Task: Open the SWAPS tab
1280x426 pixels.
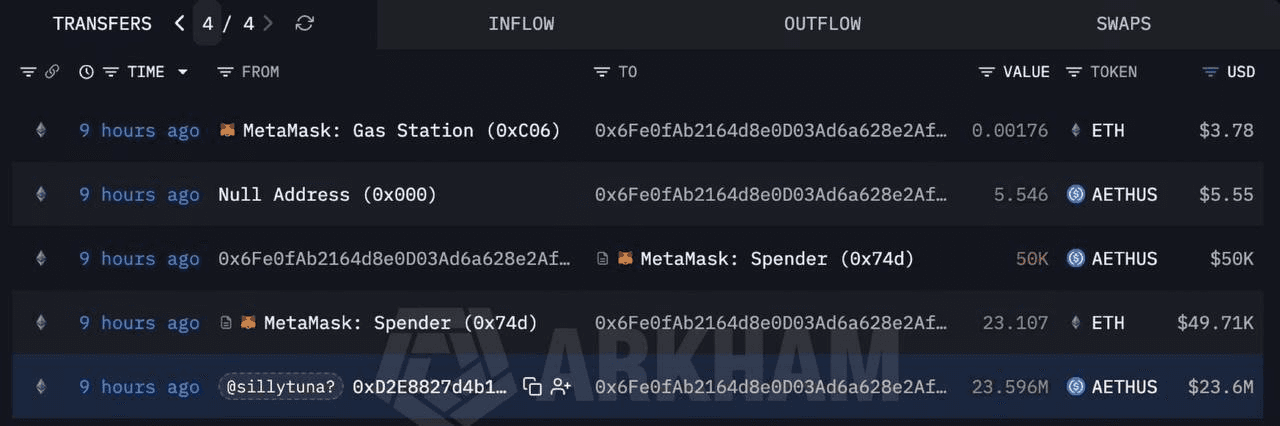Action: tap(1123, 24)
